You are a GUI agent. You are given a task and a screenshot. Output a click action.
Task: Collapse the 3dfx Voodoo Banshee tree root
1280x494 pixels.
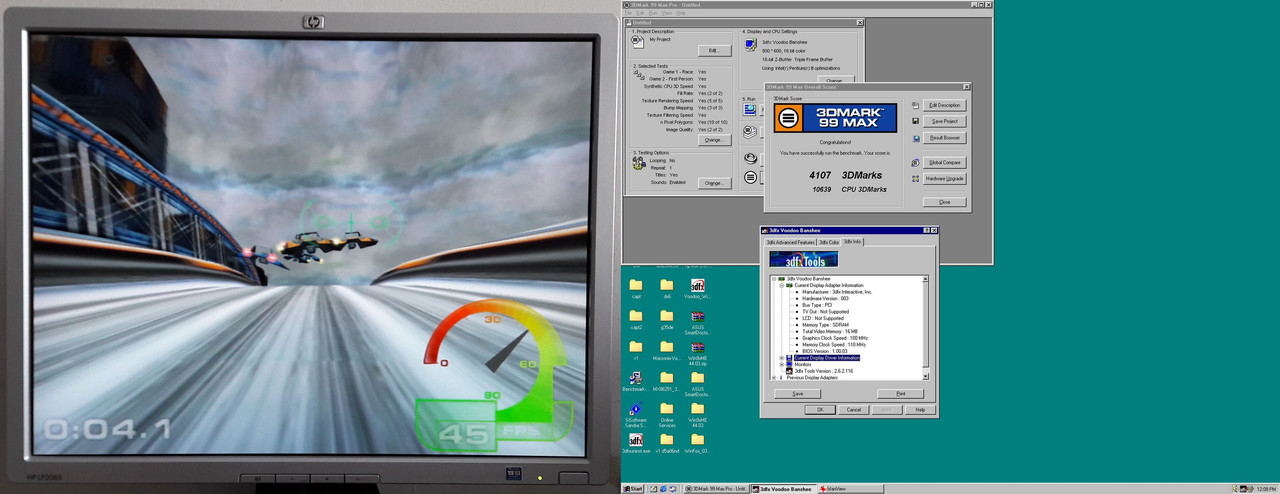click(774, 278)
